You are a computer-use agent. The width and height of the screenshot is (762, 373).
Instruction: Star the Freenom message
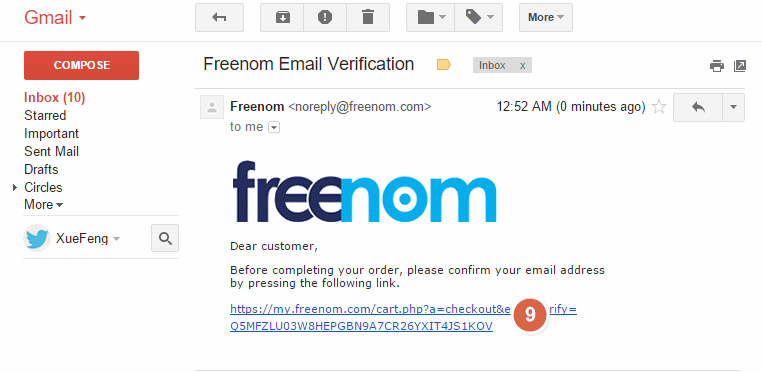[658, 107]
